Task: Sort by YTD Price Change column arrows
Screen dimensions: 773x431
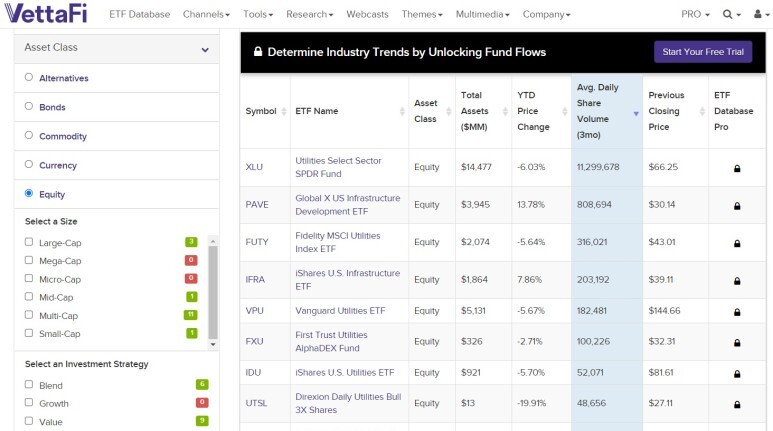Action: (x=564, y=111)
